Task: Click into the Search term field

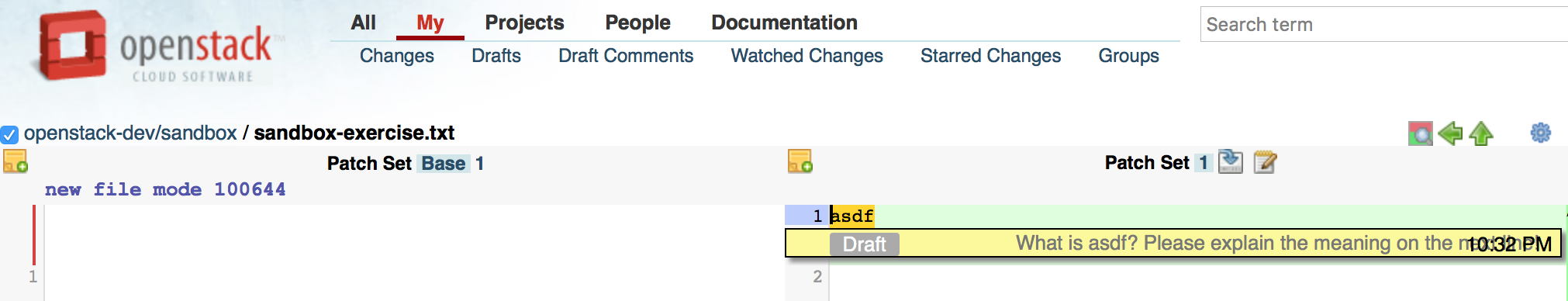Action: [x=1383, y=24]
